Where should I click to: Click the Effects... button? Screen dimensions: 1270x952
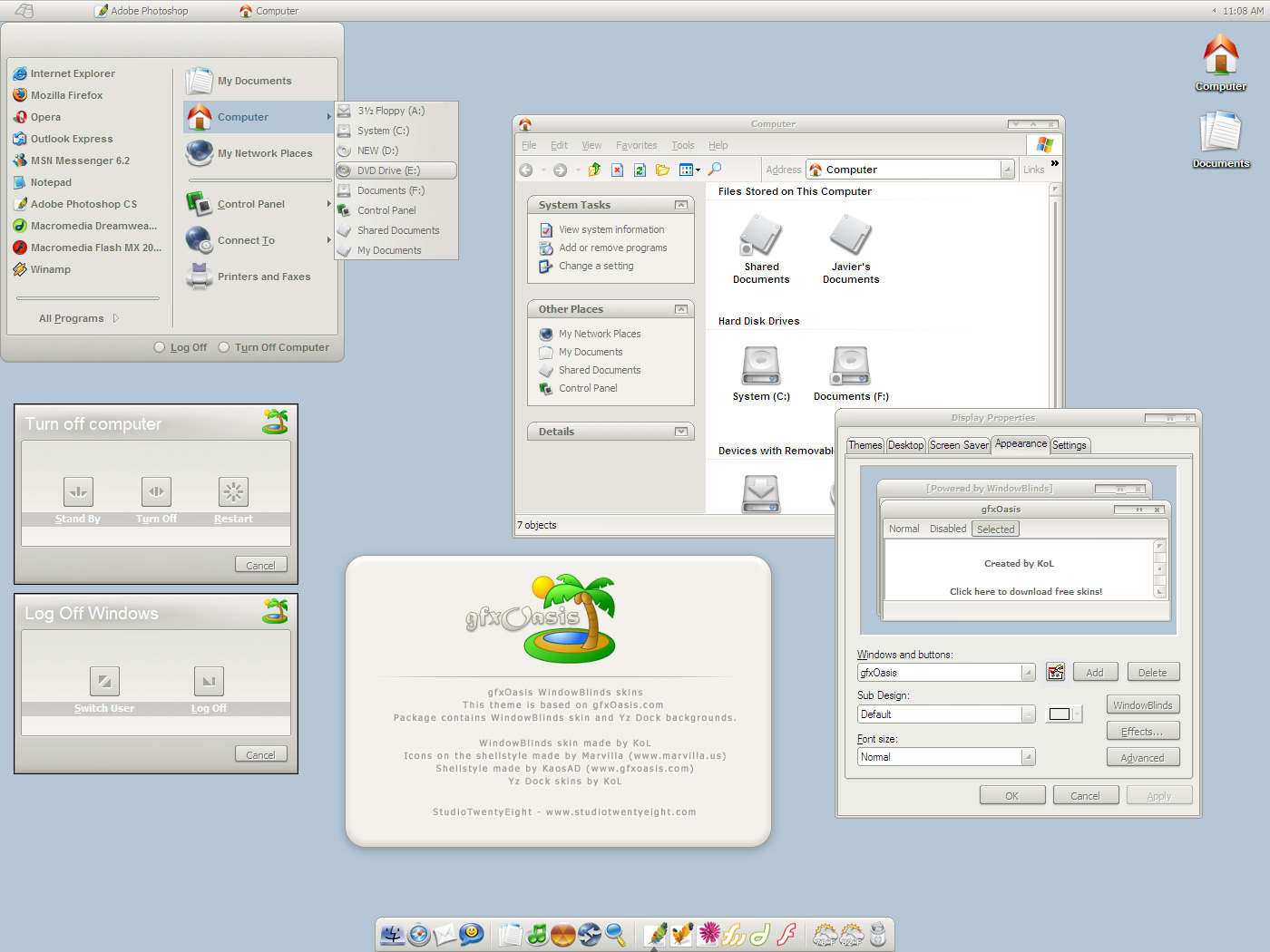click(x=1143, y=731)
